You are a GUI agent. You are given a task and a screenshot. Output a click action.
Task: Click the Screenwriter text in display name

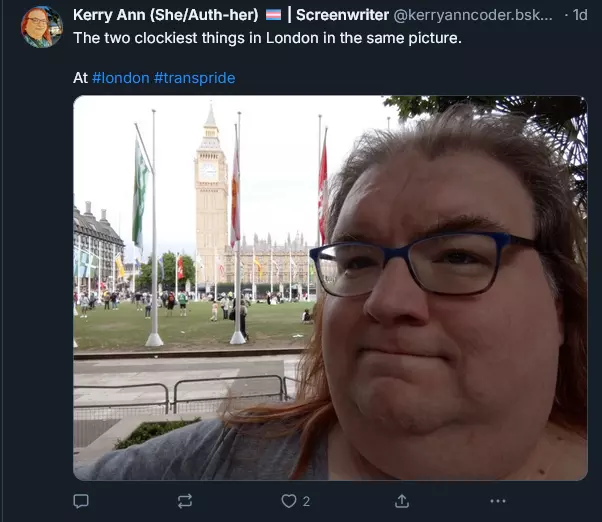tap(342, 15)
